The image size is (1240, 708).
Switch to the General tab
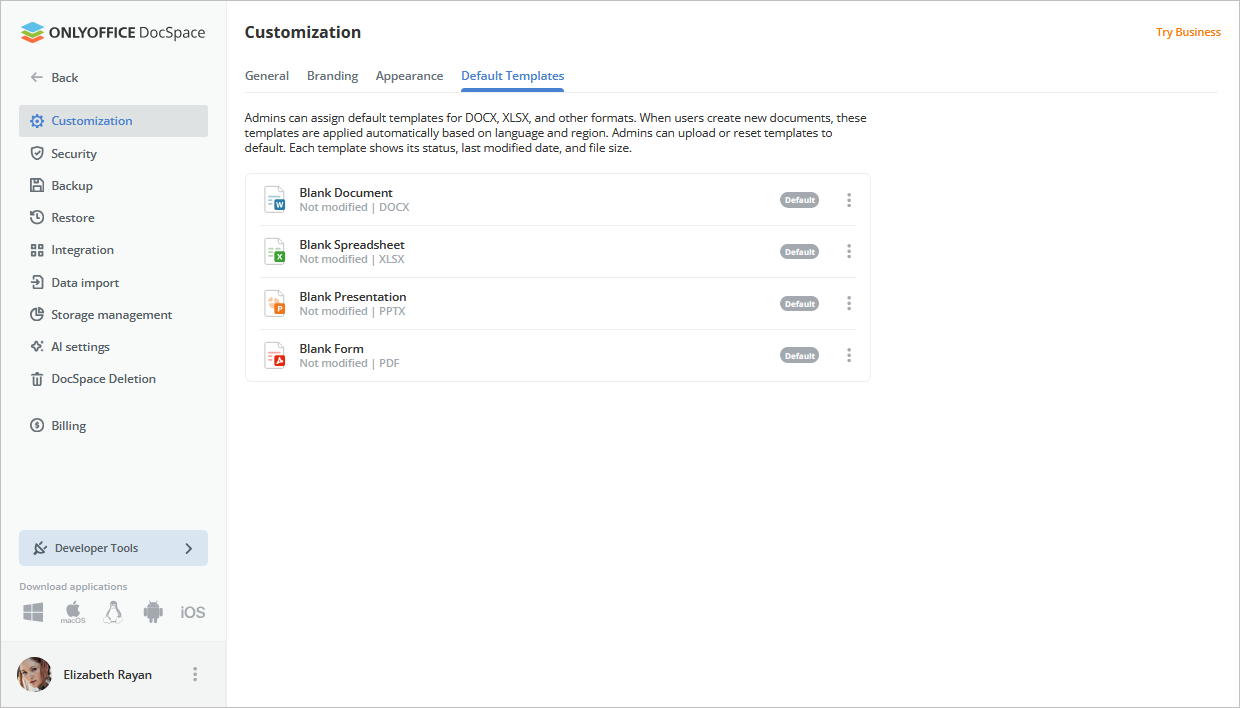(x=267, y=76)
